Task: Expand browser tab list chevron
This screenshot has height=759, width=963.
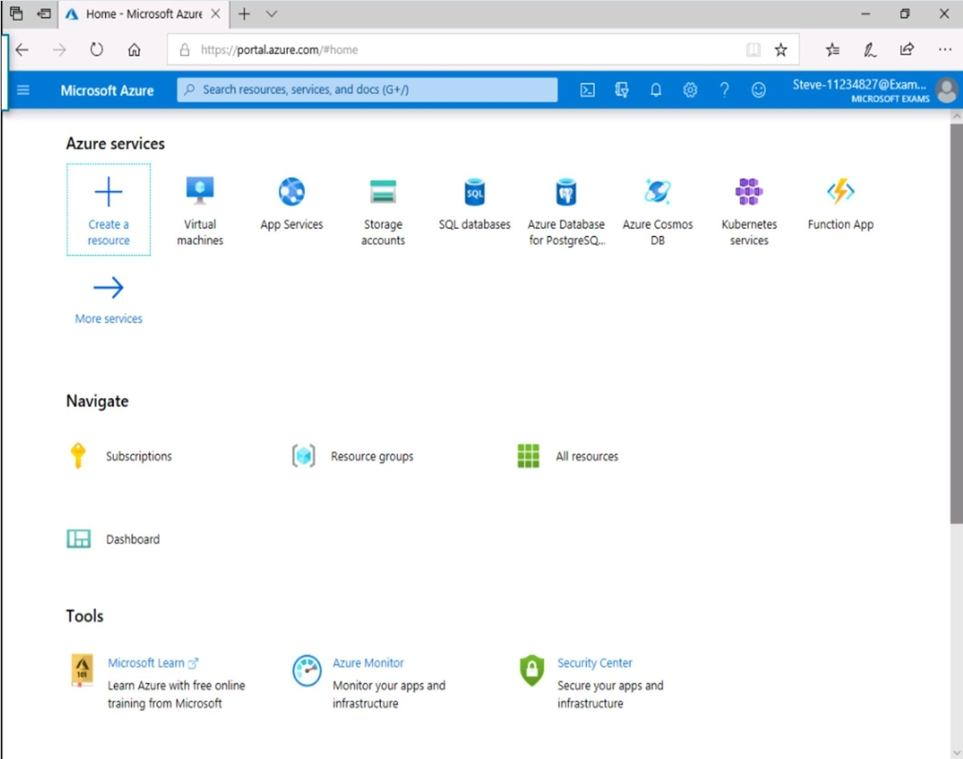Action: coord(272,14)
